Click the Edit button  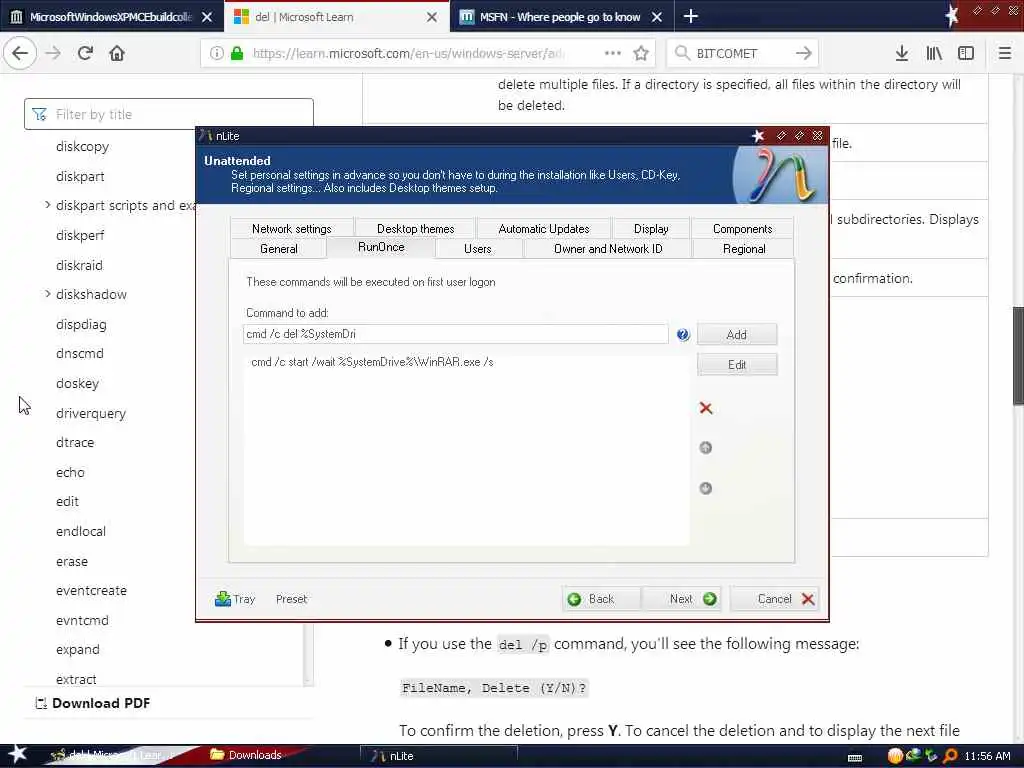pyautogui.click(x=737, y=364)
